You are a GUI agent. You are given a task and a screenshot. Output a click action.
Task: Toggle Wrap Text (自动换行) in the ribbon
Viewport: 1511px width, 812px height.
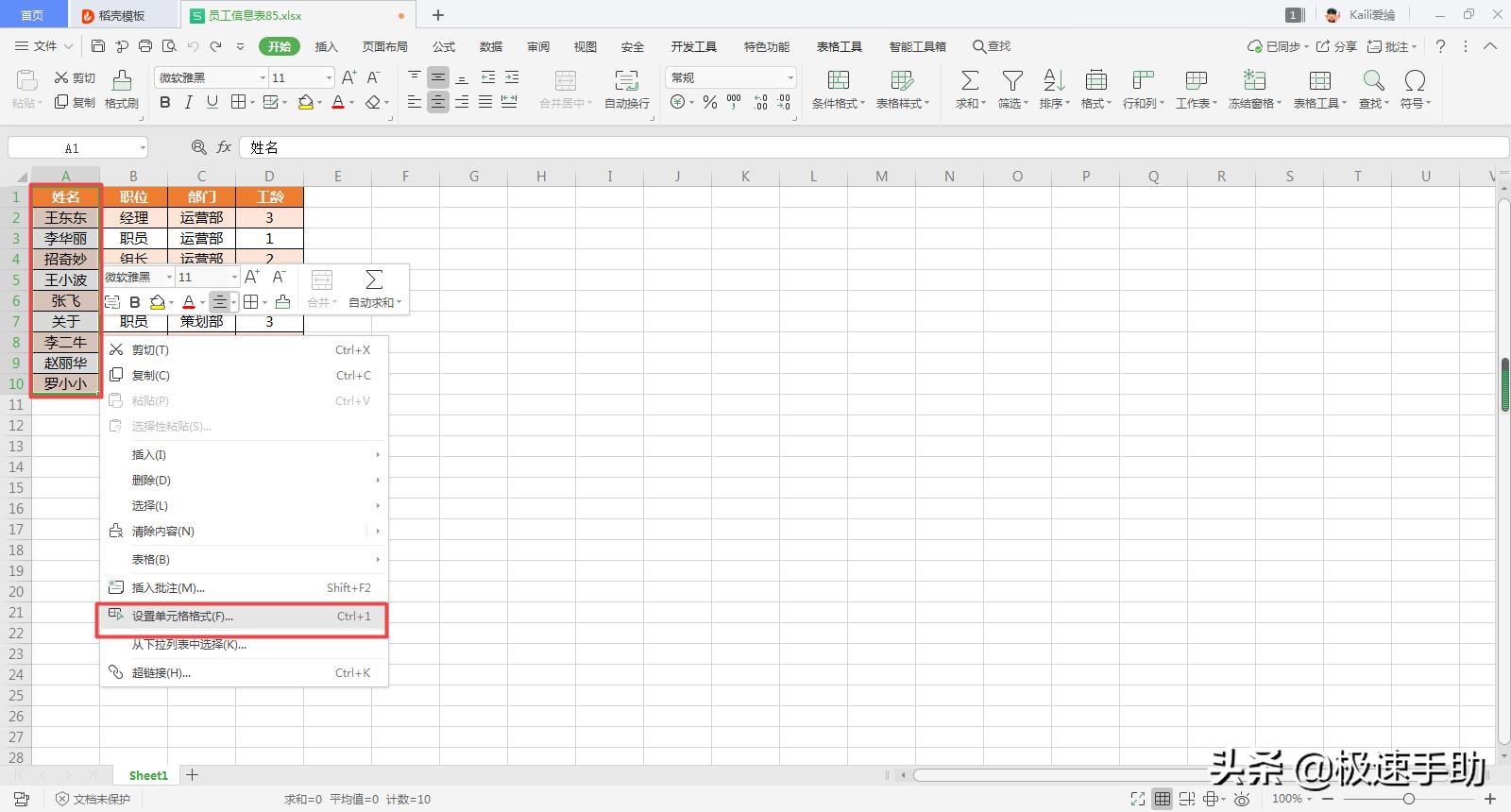tap(626, 89)
